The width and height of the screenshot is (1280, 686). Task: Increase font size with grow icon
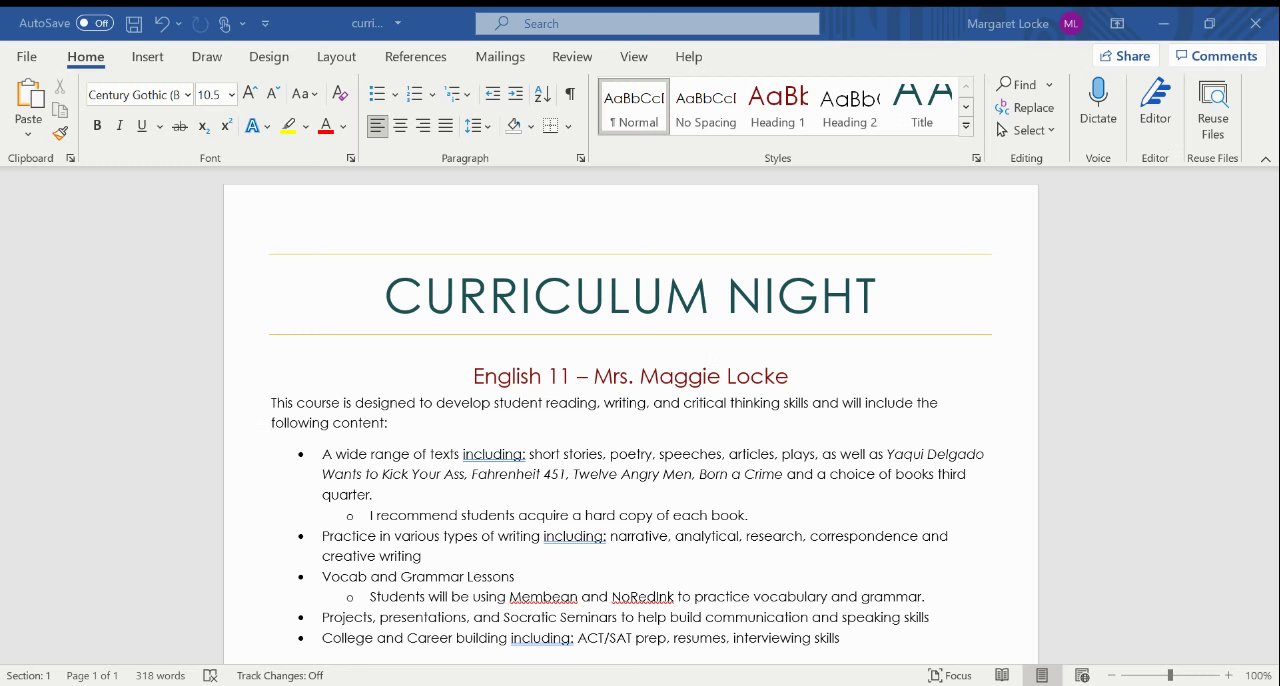[x=250, y=93]
